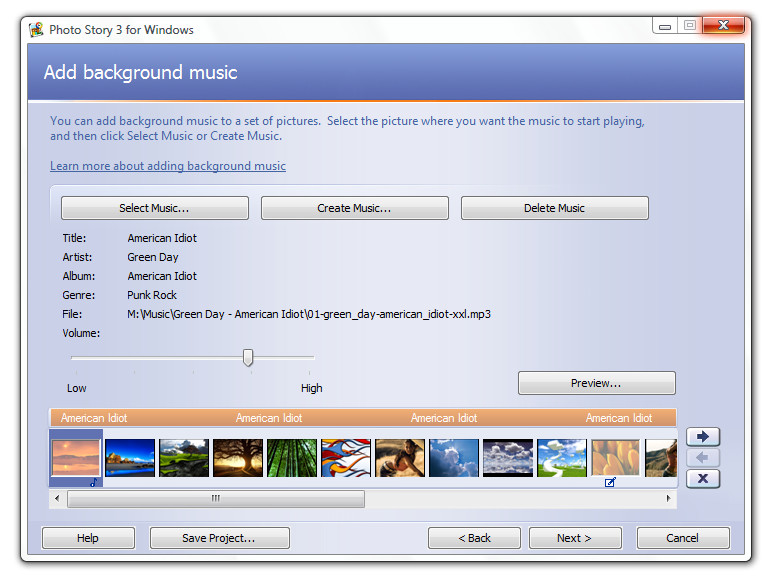The height and width of the screenshot is (580, 768).
Task: Click Delete Music button
Action: point(554,208)
